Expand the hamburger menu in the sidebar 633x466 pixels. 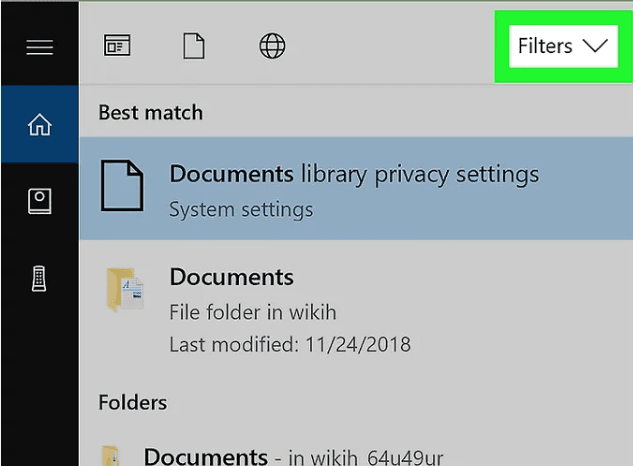point(39,47)
